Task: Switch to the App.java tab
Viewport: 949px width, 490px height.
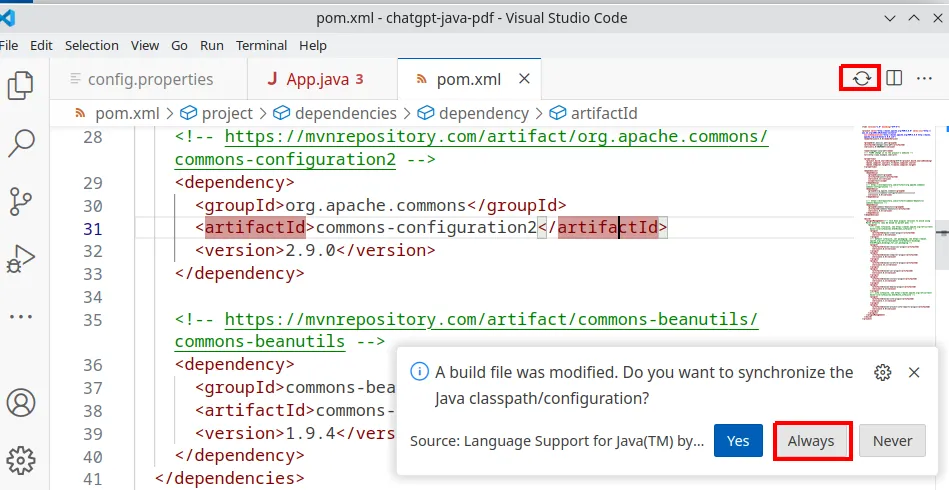Action: click(322, 79)
